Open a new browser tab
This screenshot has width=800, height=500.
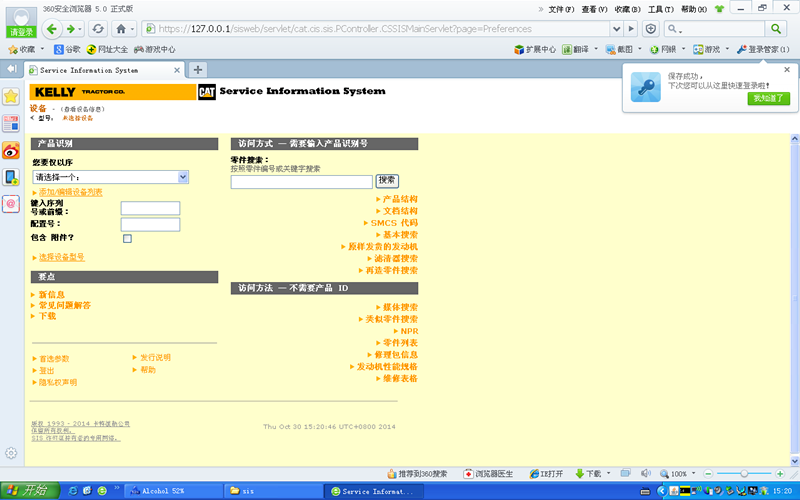[x=198, y=69]
